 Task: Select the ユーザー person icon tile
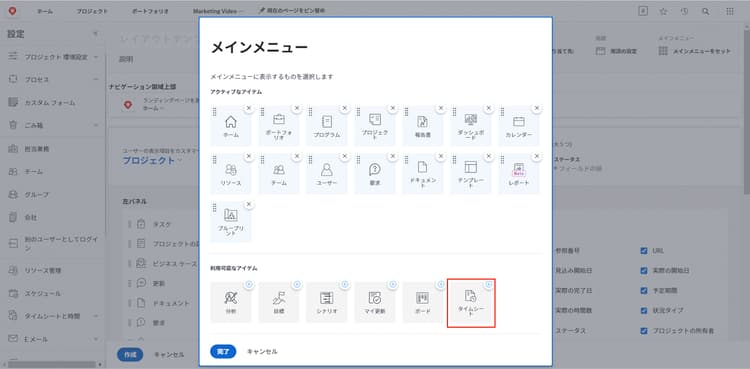click(327, 174)
